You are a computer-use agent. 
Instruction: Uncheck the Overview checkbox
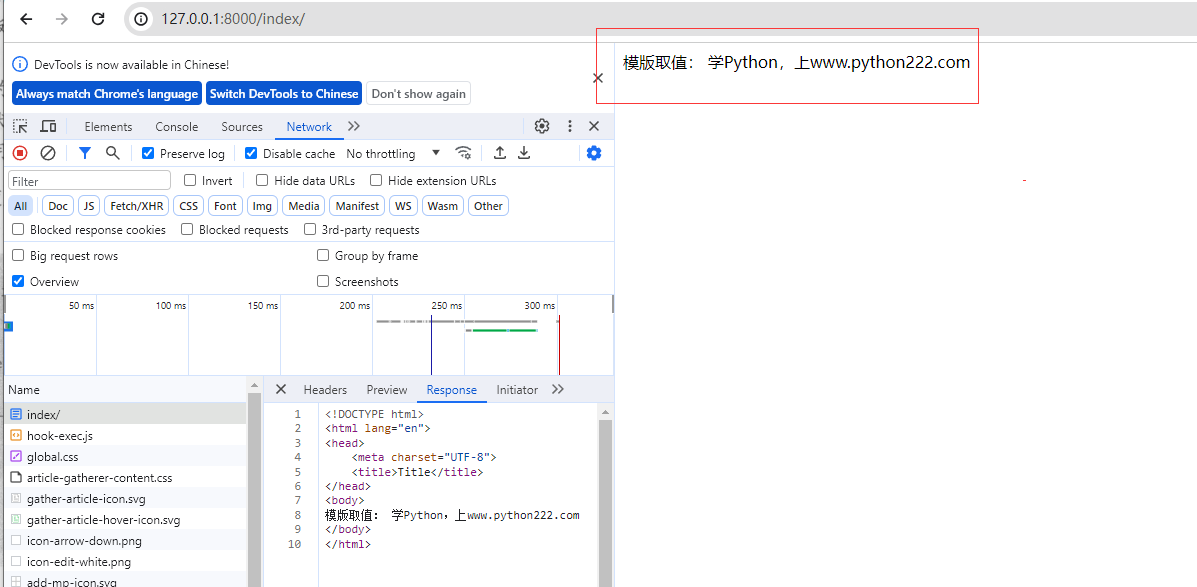(x=18, y=282)
